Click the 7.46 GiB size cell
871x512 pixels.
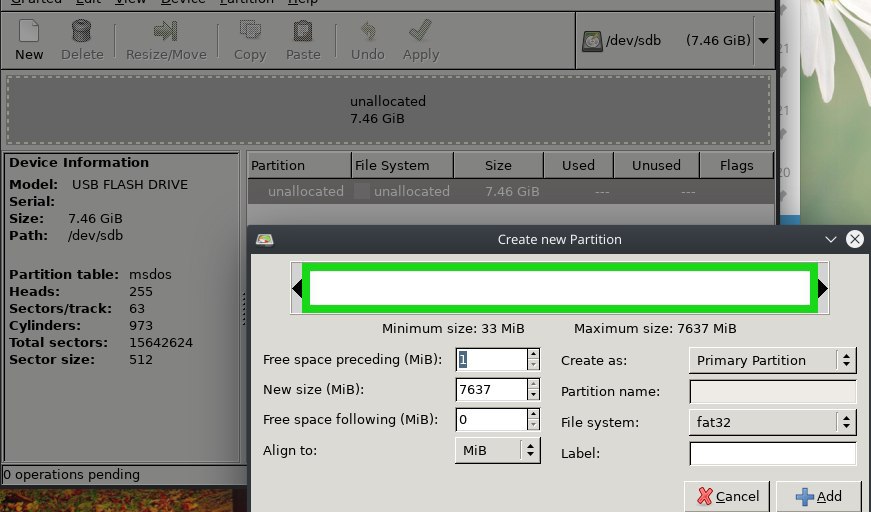[x=512, y=192]
